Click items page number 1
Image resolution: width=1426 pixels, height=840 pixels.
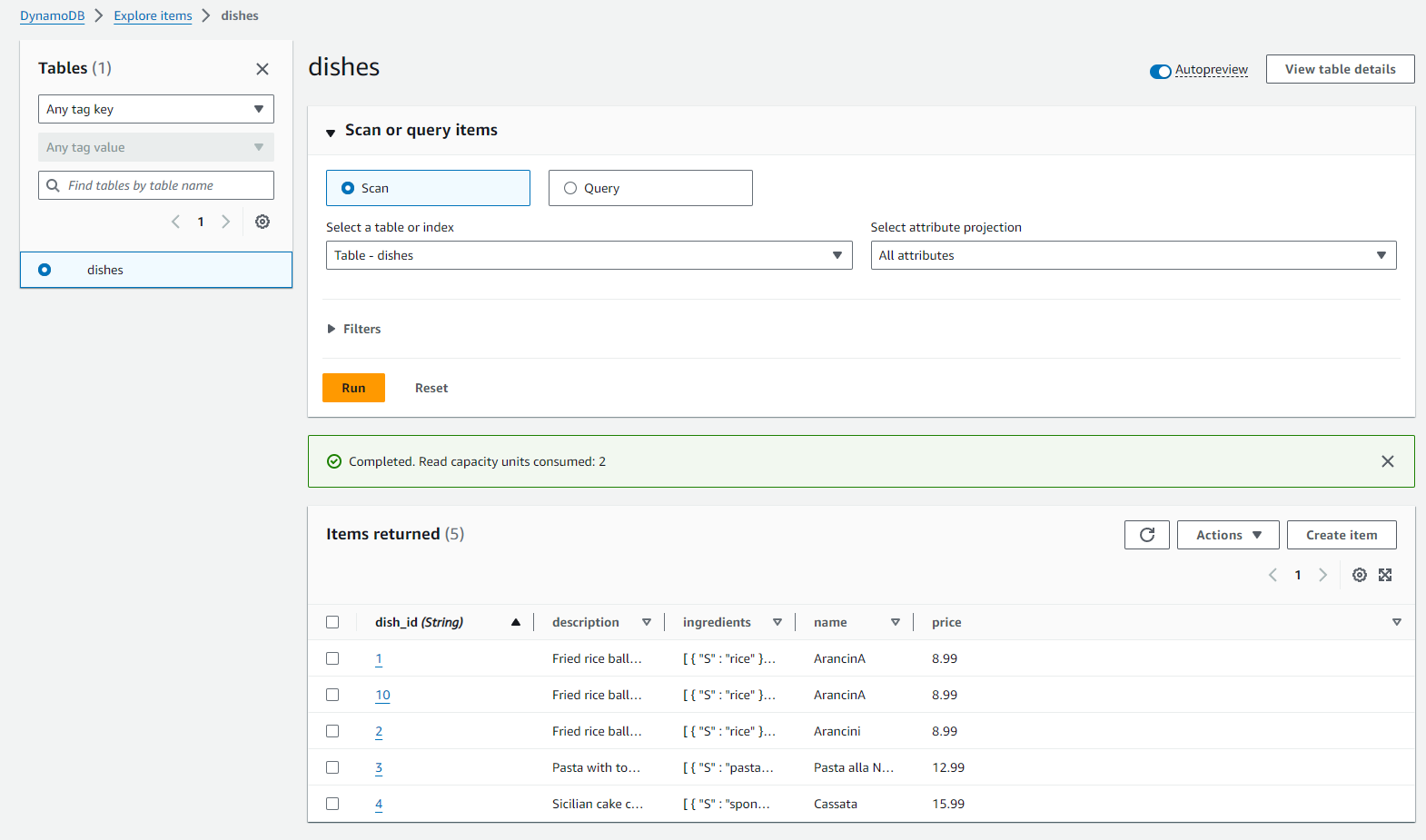[1298, 575]
